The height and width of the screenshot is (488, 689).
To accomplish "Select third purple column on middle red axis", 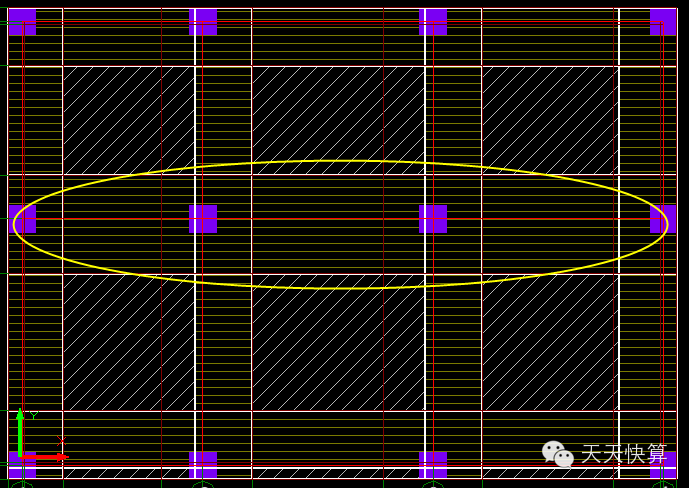I will click(x=433, y=219).
